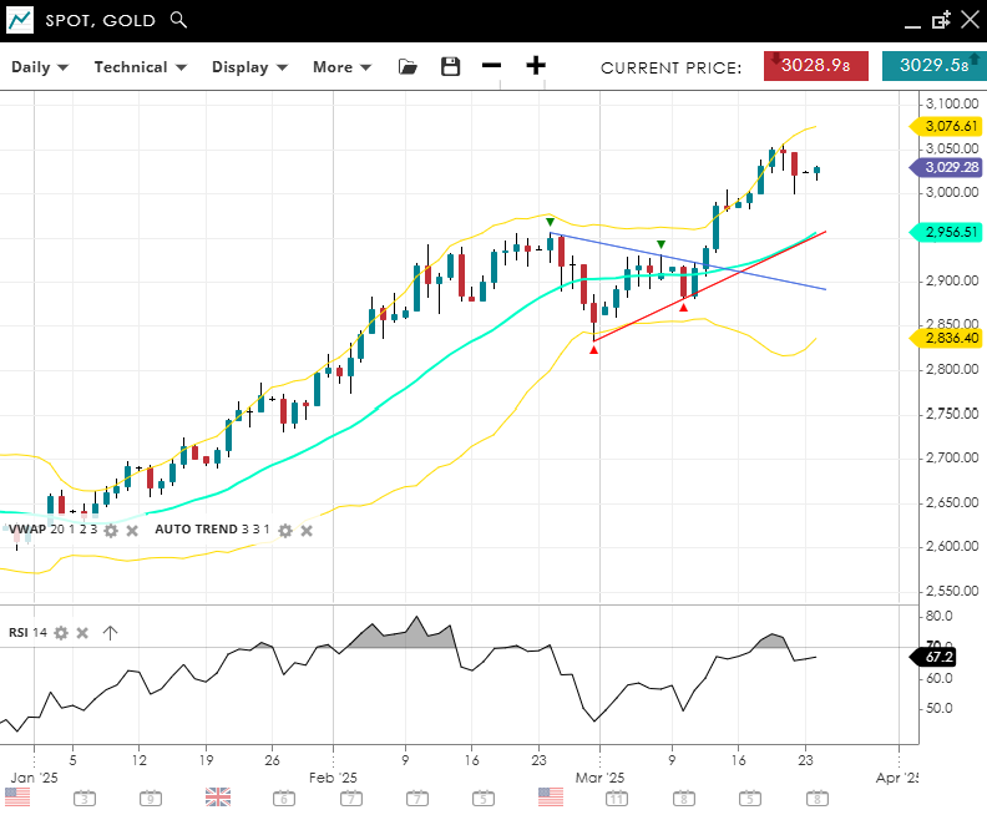Image resolution: width=987 pixels, height=815 pixels.
Task: Zoom out with the minus icon
Action: (x=491, y=67)
